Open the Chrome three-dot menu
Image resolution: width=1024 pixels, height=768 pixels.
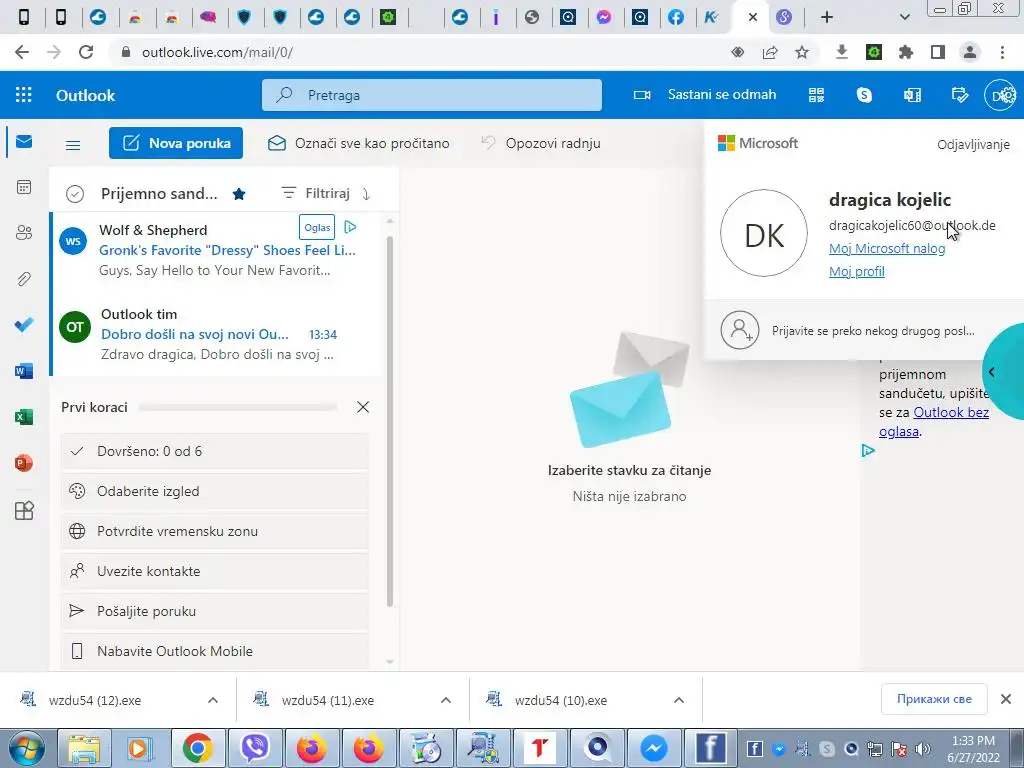point(1002,52)
